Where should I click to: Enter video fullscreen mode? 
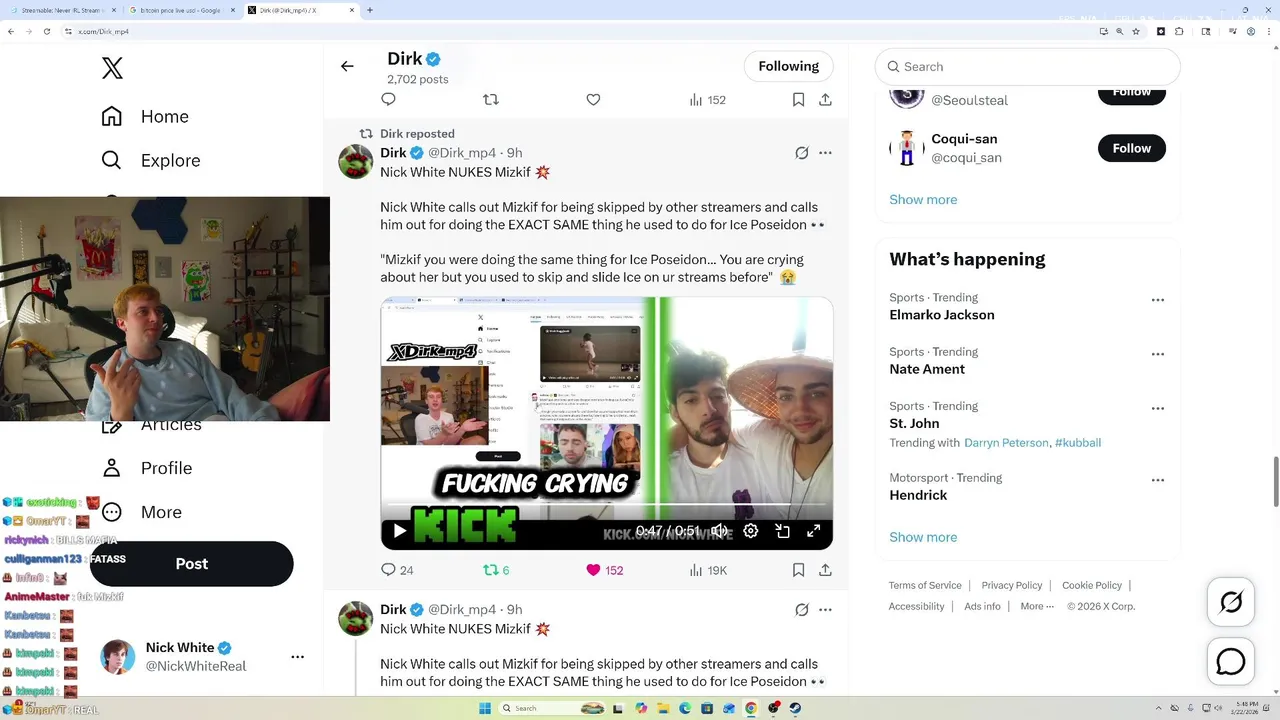pyautogui.click(x=814, y=531)
